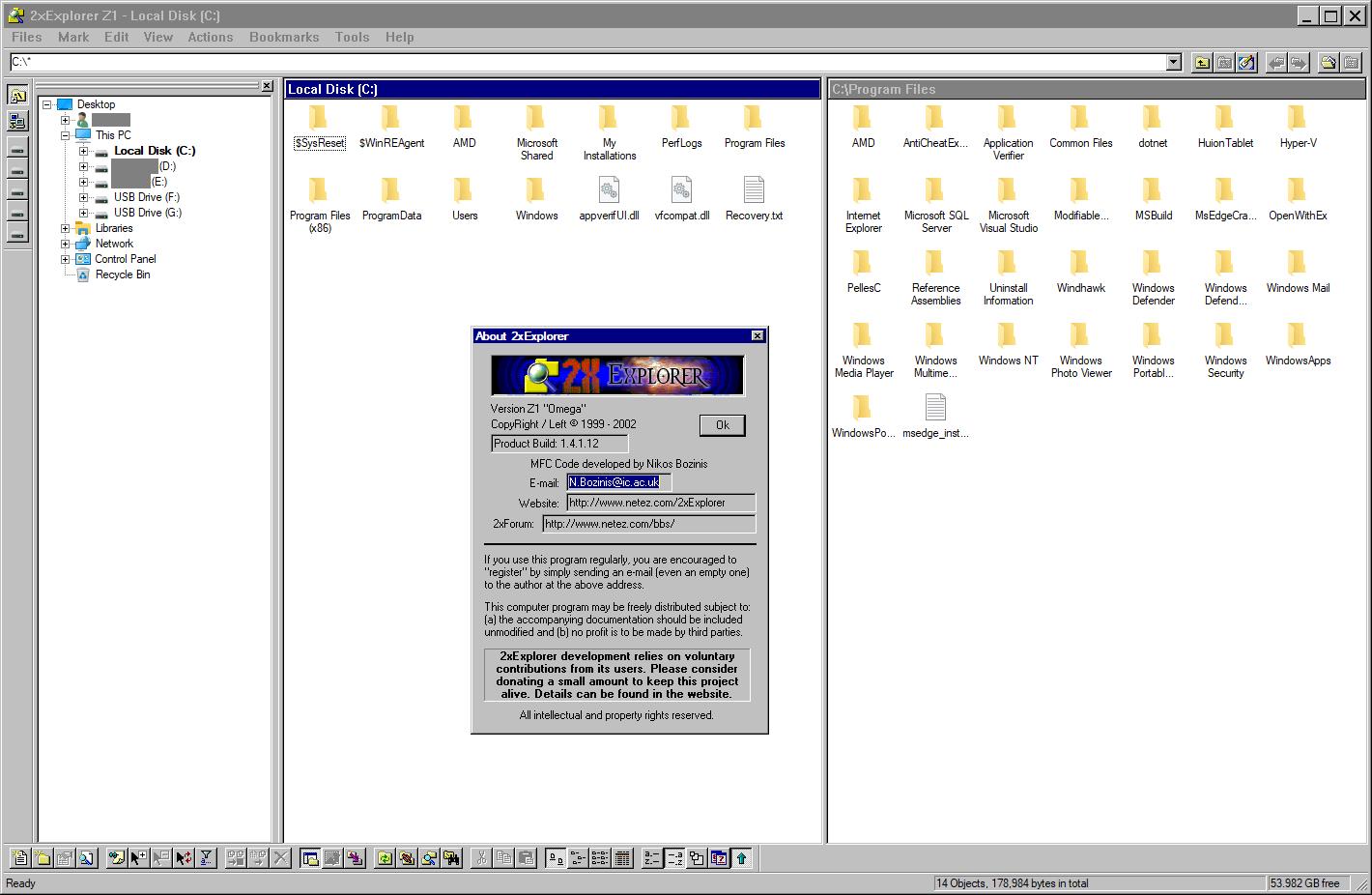1372x895 pixels.
Task: Click the paste clipboard icon in bottom toolbar
Action: pyautogui.click(x=526, y=857)
